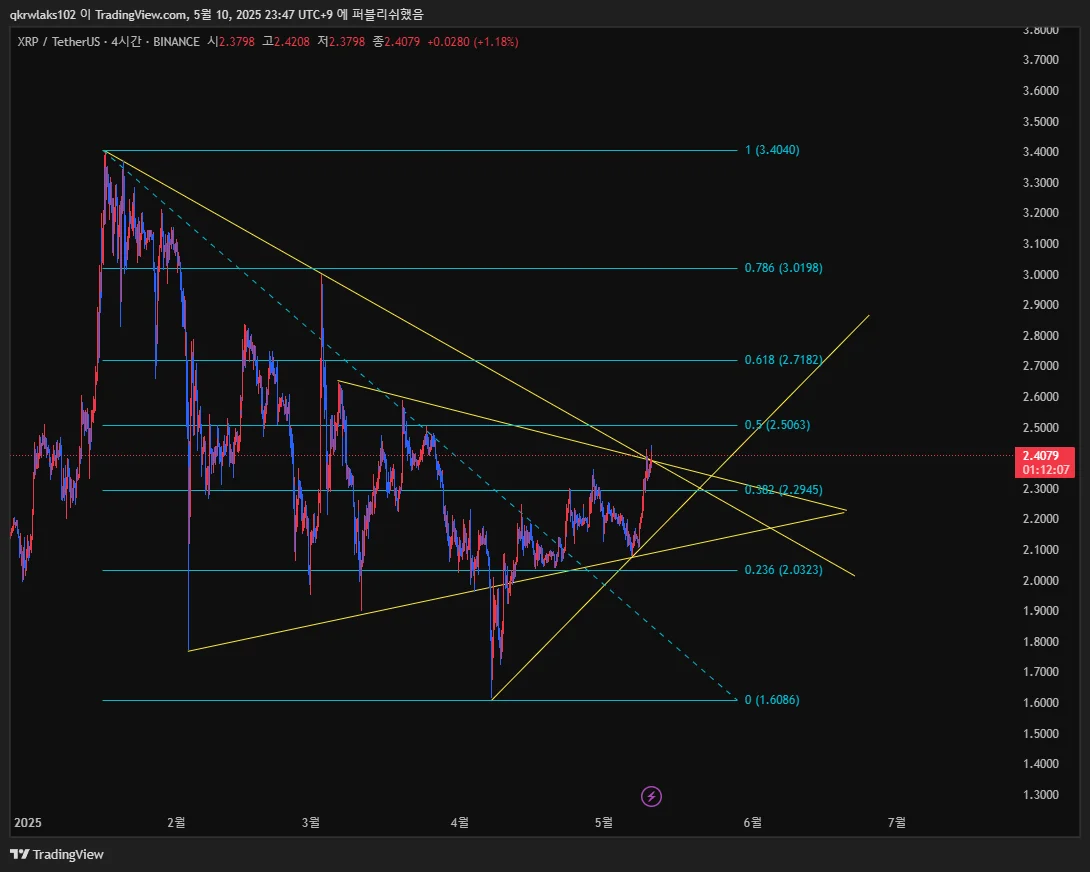Click the XRP / TetherUS symbol title
Viewport: 1090px width, 872px height.
tap(58, 42)
